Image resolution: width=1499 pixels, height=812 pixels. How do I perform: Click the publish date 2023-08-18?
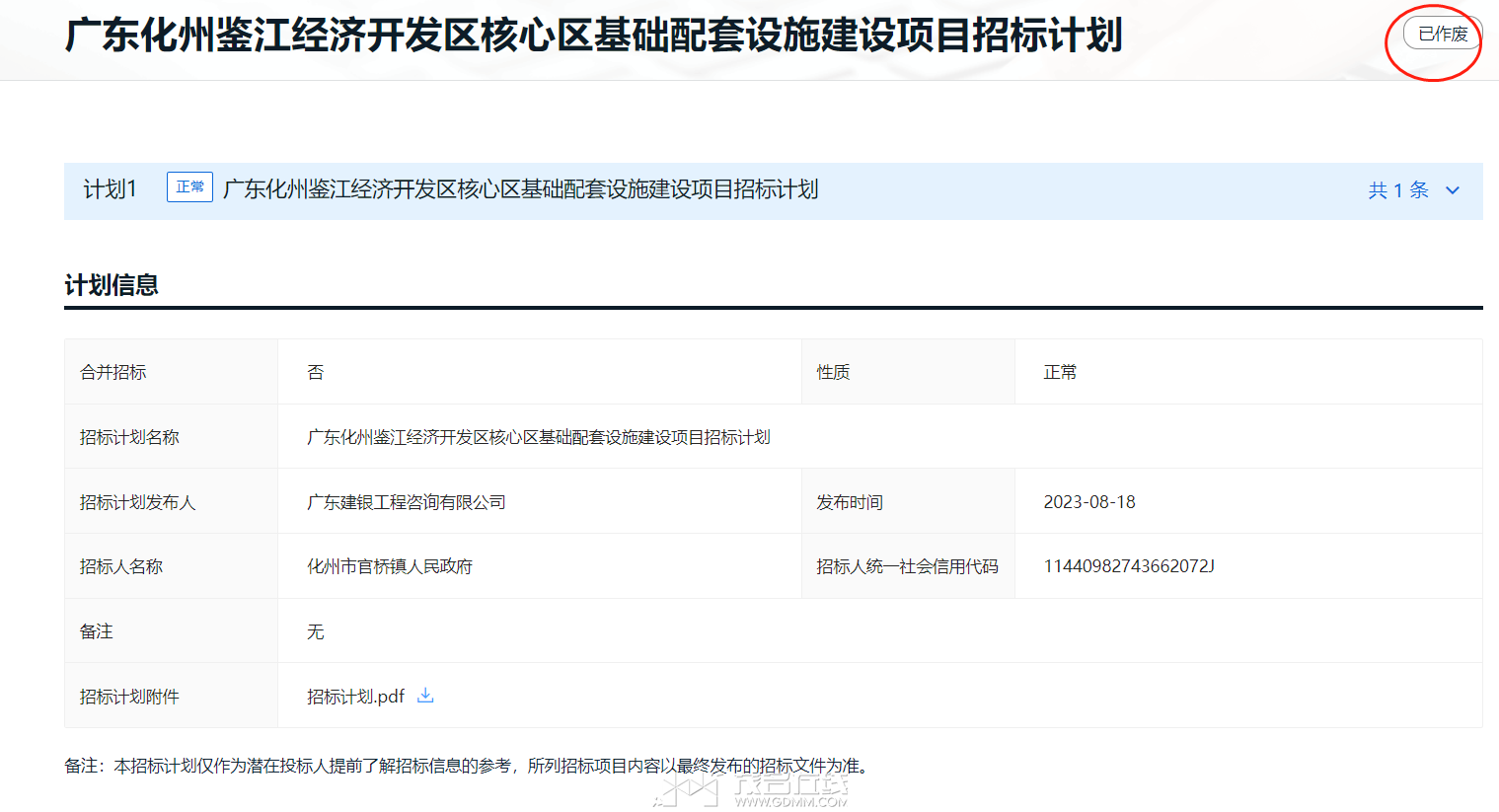1089,502
